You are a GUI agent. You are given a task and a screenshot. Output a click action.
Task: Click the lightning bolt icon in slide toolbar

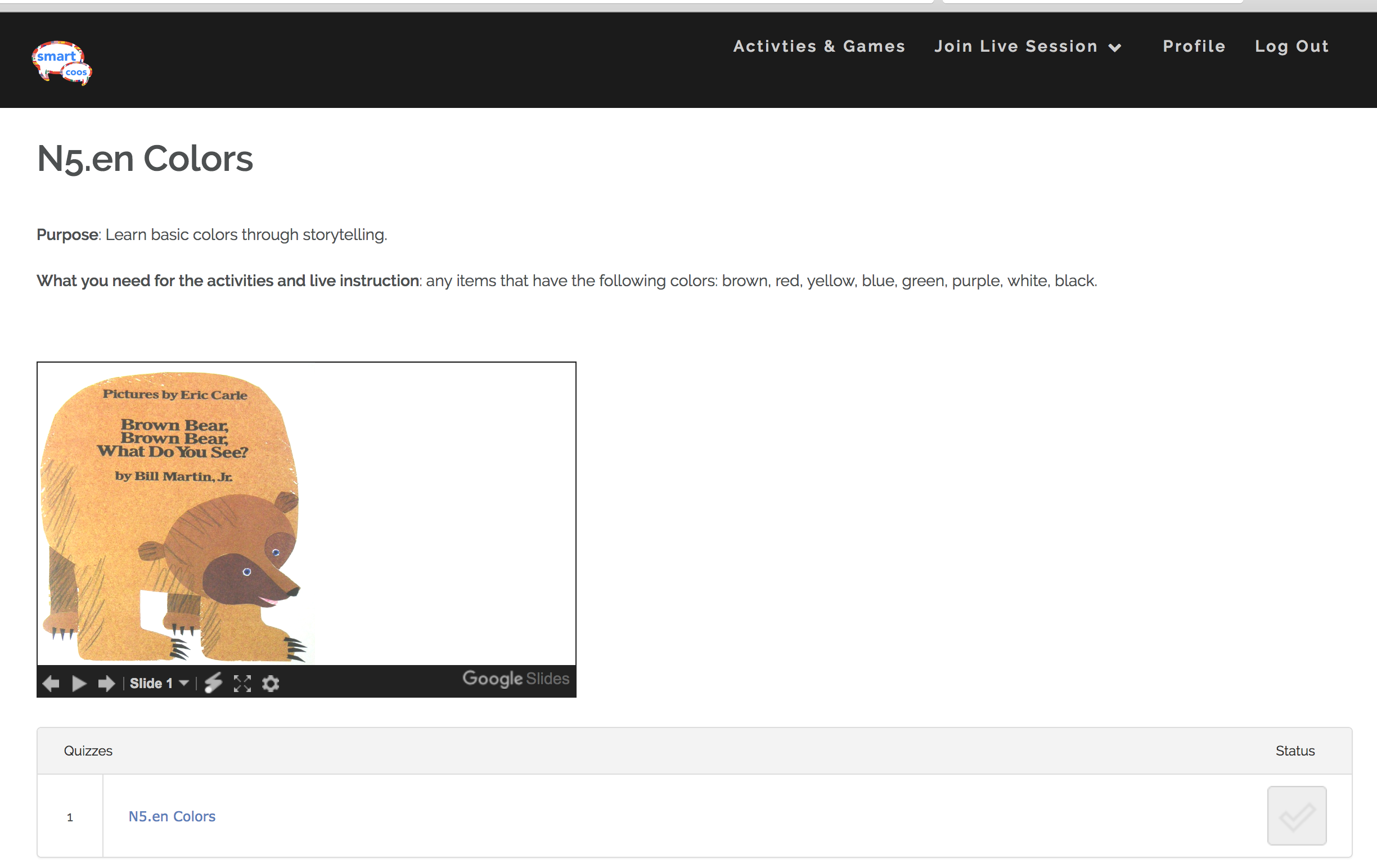coord(213,683)
